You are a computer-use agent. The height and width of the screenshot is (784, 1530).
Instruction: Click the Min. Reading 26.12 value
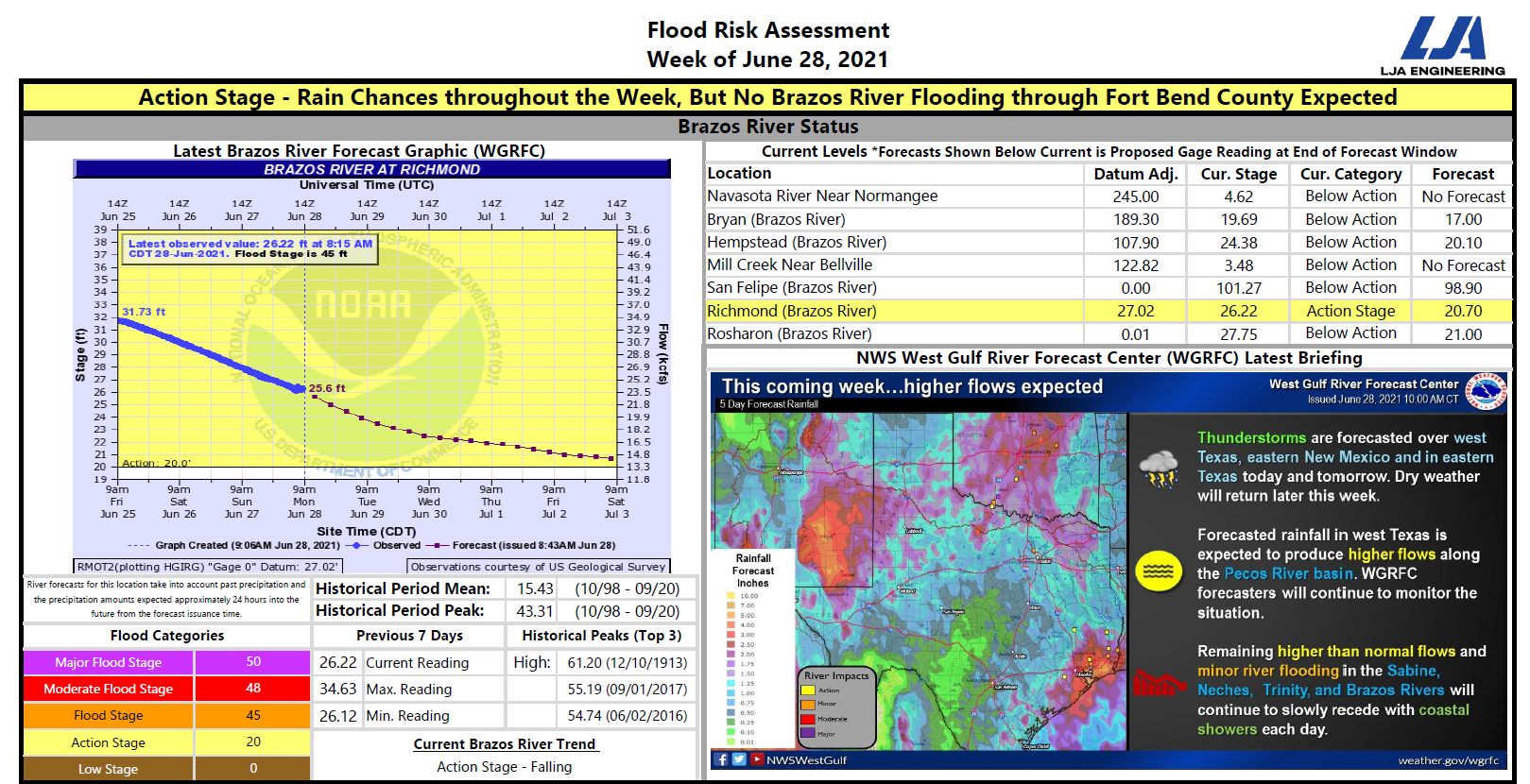pyautogui.click(x=337, y=716)
